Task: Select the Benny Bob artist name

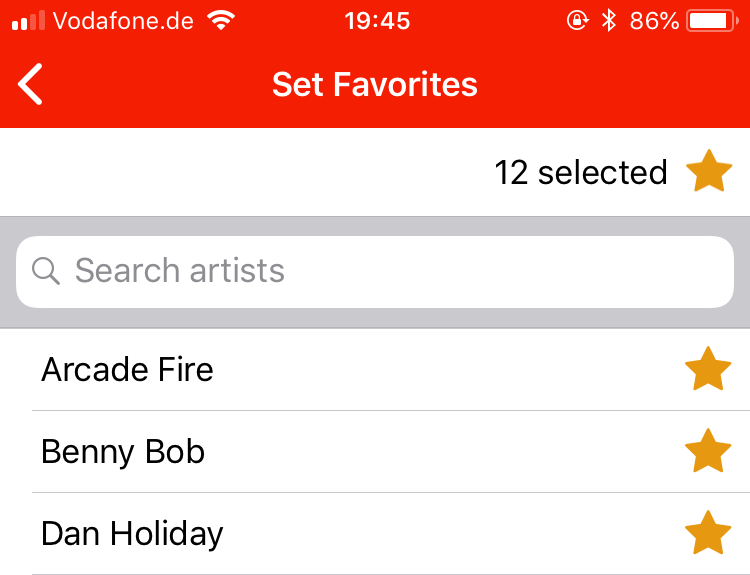Action: click(123, 452)
